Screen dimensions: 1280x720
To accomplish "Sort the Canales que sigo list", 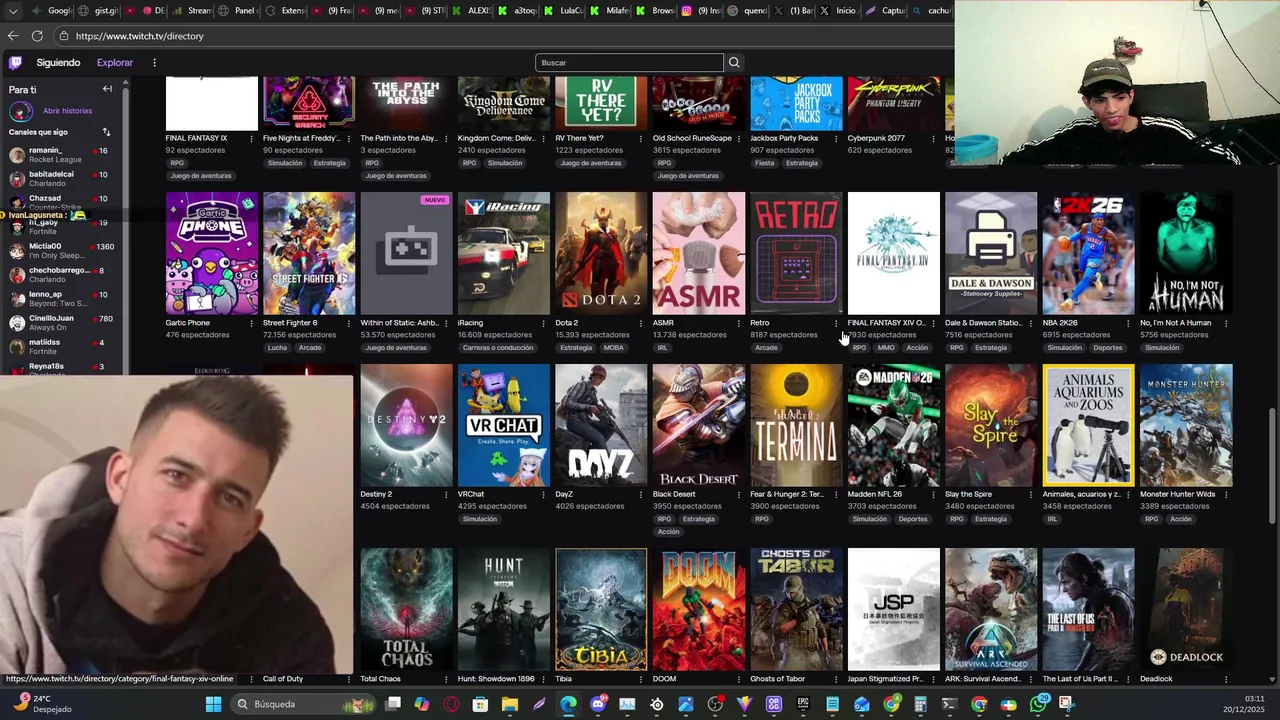I will 106,132.
